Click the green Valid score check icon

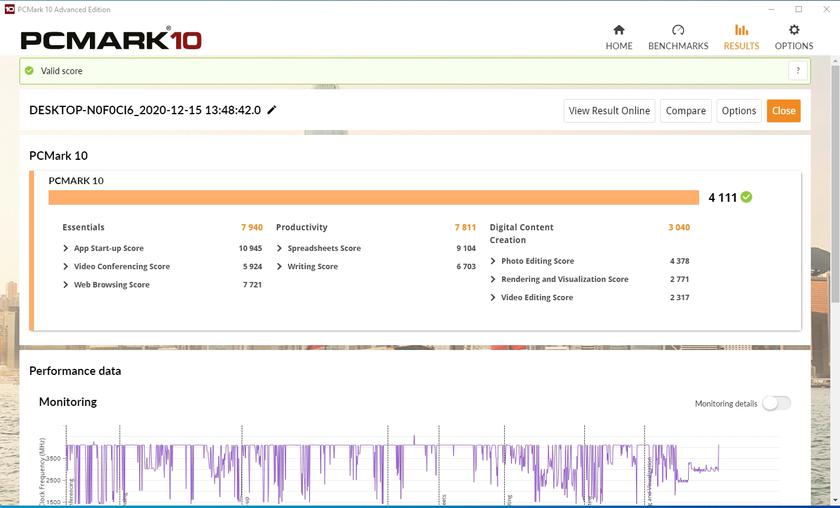pos(30,71)
